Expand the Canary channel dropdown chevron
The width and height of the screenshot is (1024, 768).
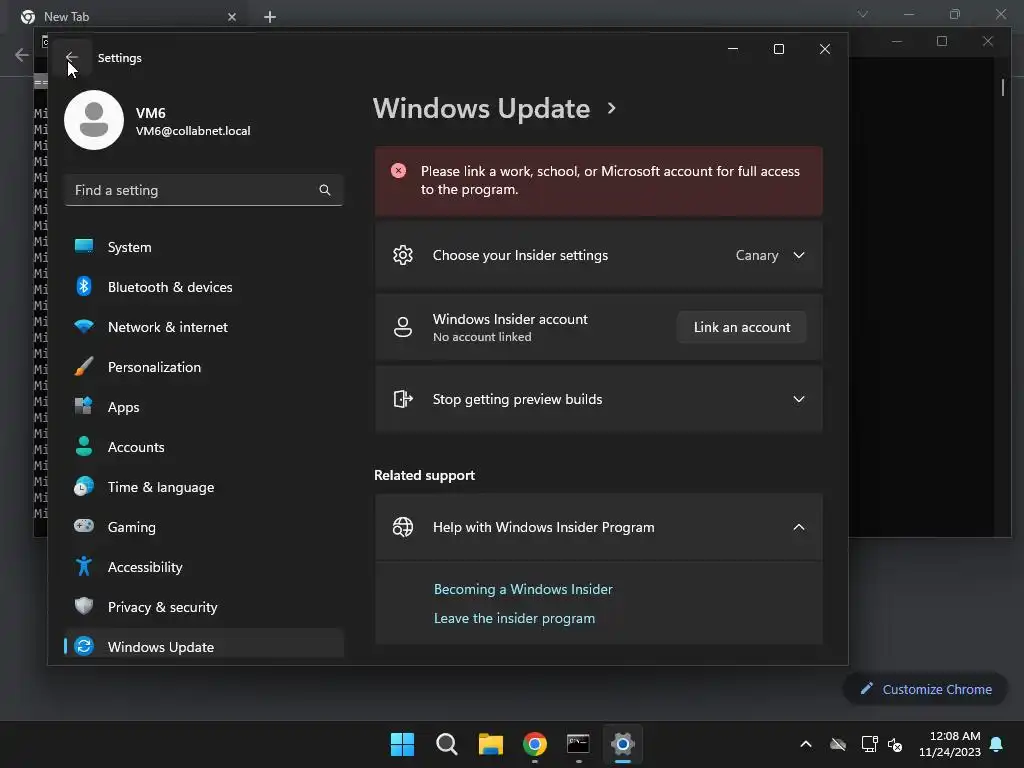(x=799, y=255)
